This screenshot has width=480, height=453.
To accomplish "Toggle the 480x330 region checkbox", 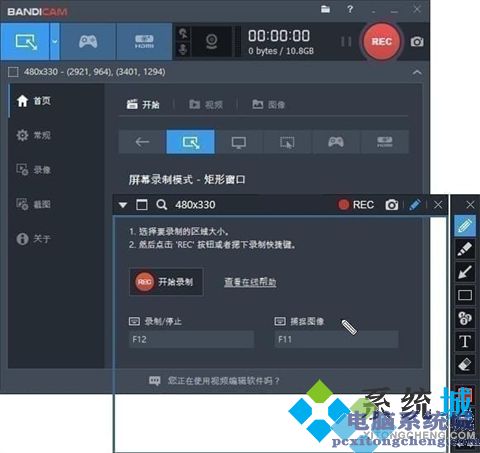I will click(13, 72).
